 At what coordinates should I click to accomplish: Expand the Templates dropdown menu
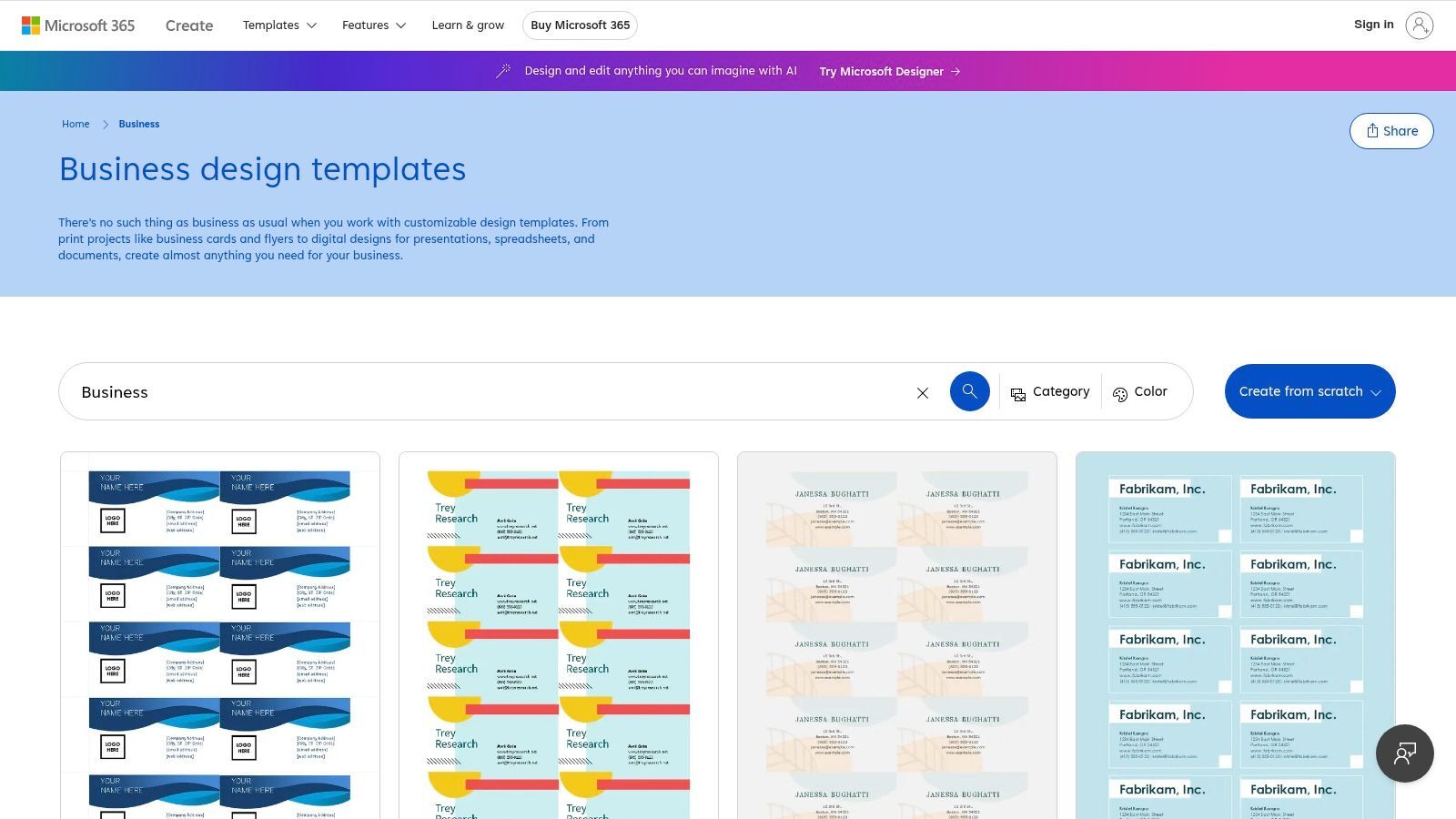pyautogui.click(x=278, y=25)
